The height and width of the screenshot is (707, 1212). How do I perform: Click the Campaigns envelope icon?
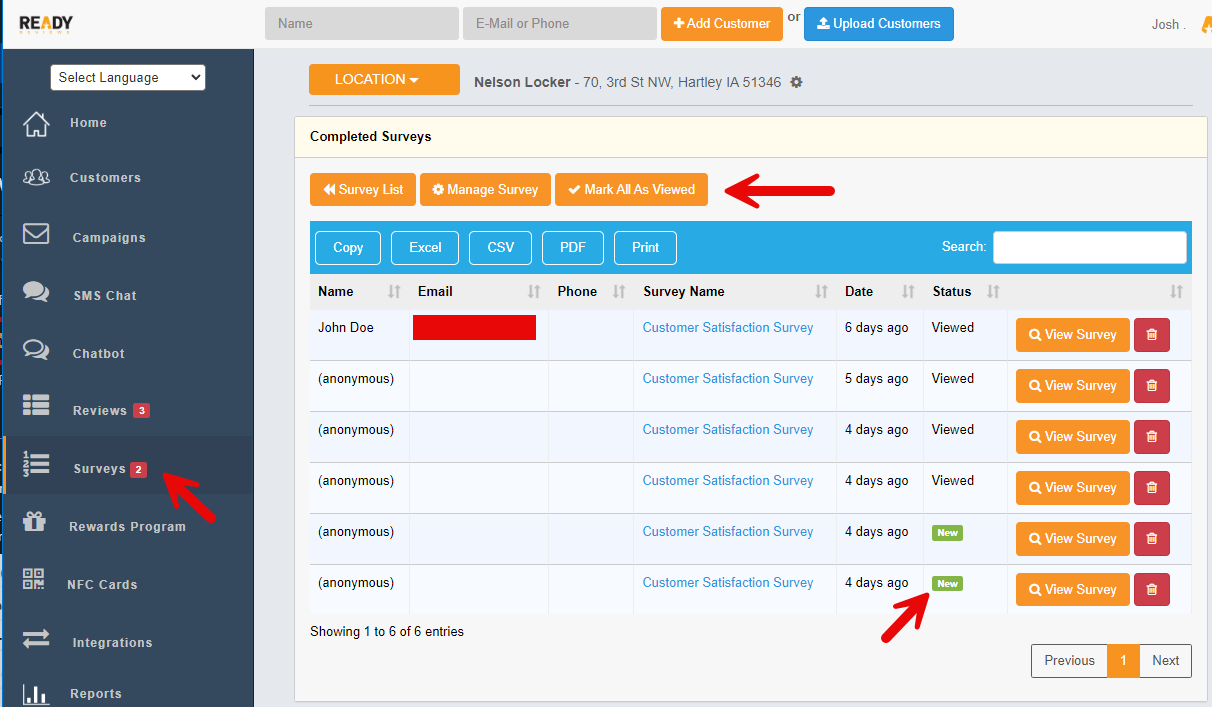pyautogui.click(x=36, y=234)
